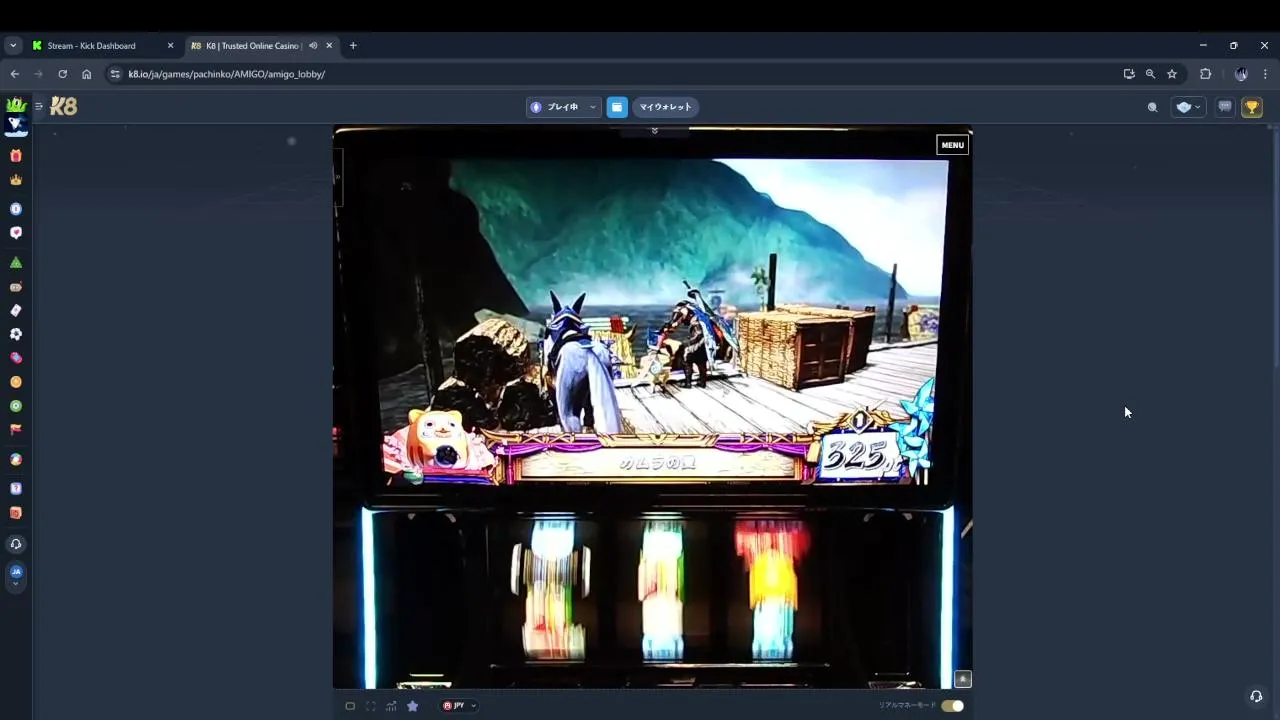Open the language selector JA in sidebar
The height and width of the screenshot is (720, 1280).
click(x=16, y=575)
